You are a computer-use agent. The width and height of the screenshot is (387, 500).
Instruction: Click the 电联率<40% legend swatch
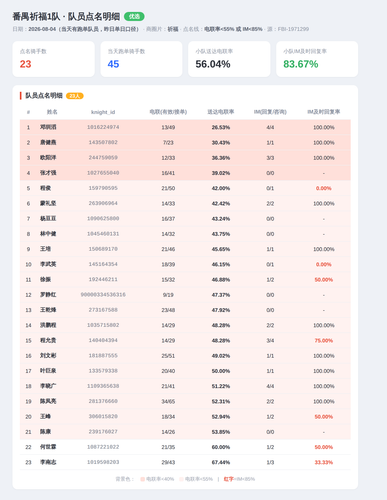click(x=142, y=479)
